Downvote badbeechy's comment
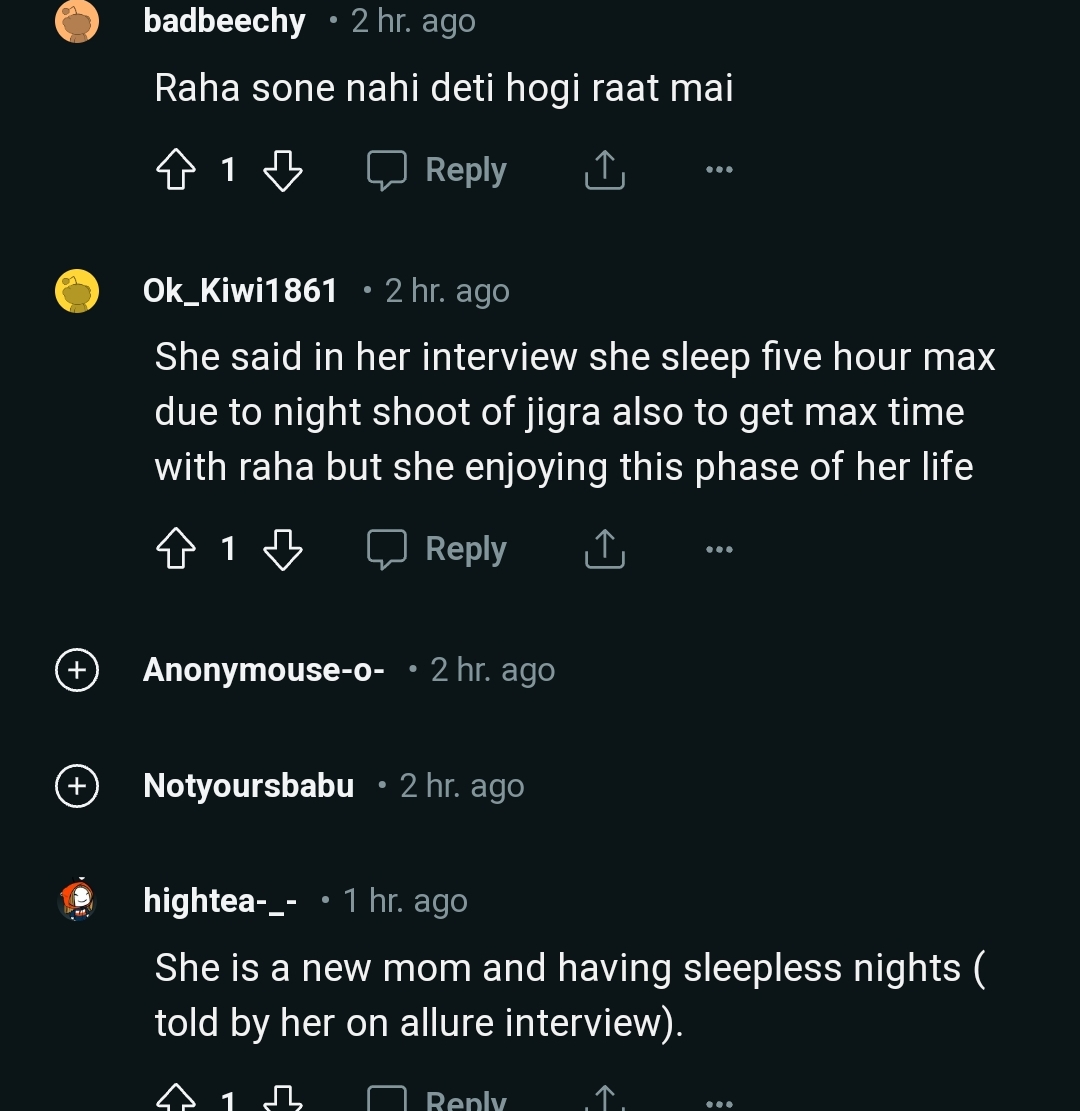 [x=285, y=171]
